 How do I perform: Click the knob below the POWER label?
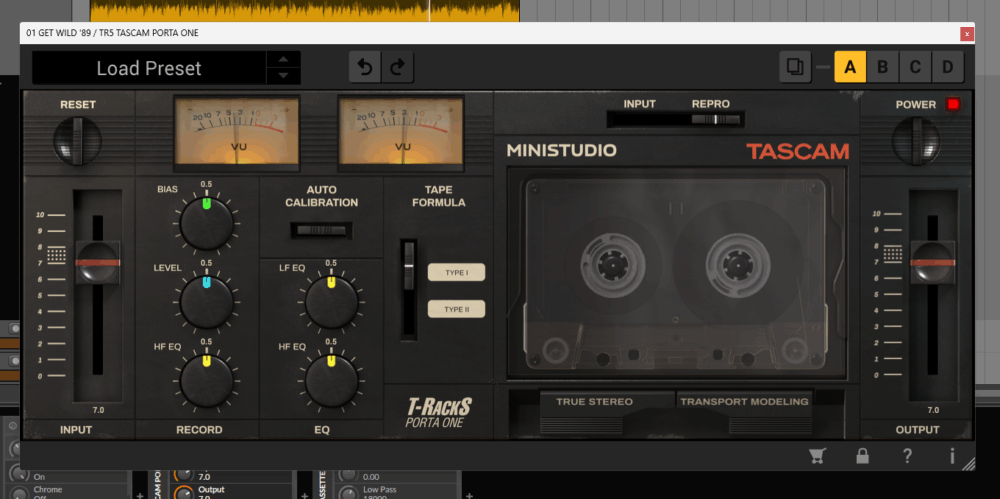[916, 140]
